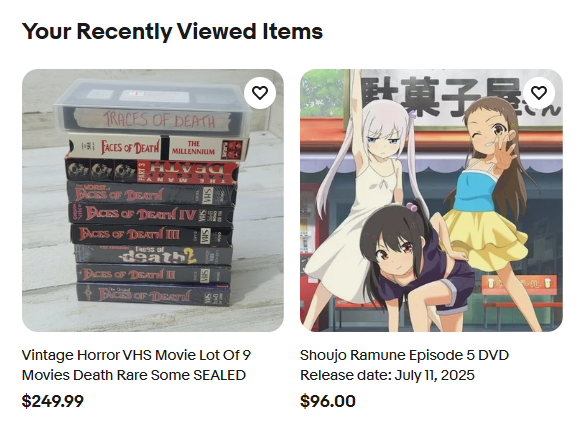Click the Traces of Death tape on top
Screen dimensions: 579x430
[x=151, y=107]
